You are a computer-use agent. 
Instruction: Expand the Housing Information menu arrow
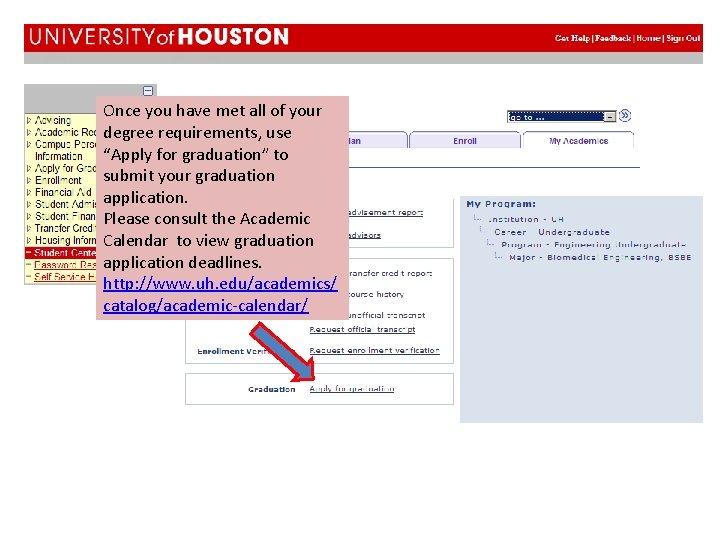click(x=29, y=240)
